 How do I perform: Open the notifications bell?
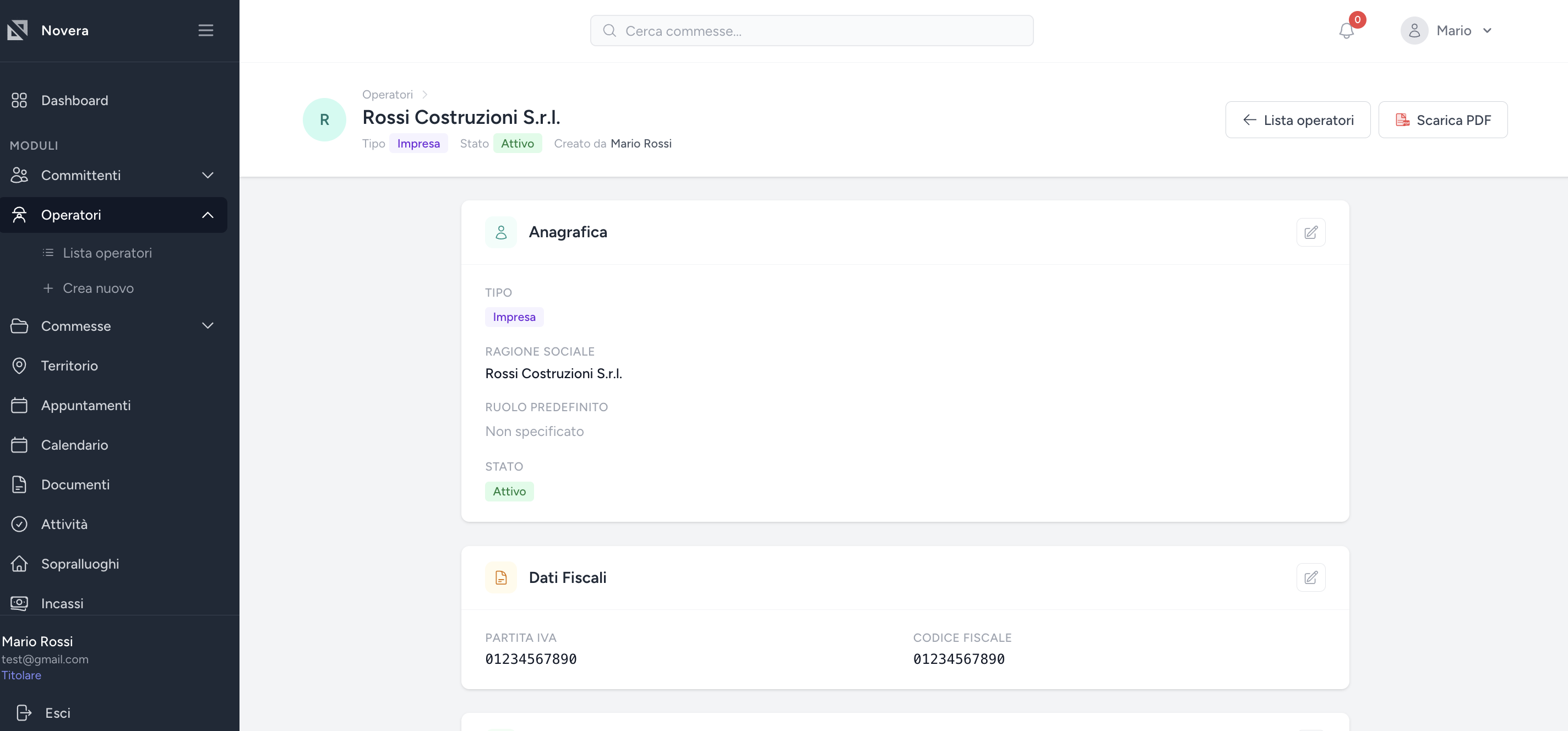pyautogui.click(x=1347, y=30)
